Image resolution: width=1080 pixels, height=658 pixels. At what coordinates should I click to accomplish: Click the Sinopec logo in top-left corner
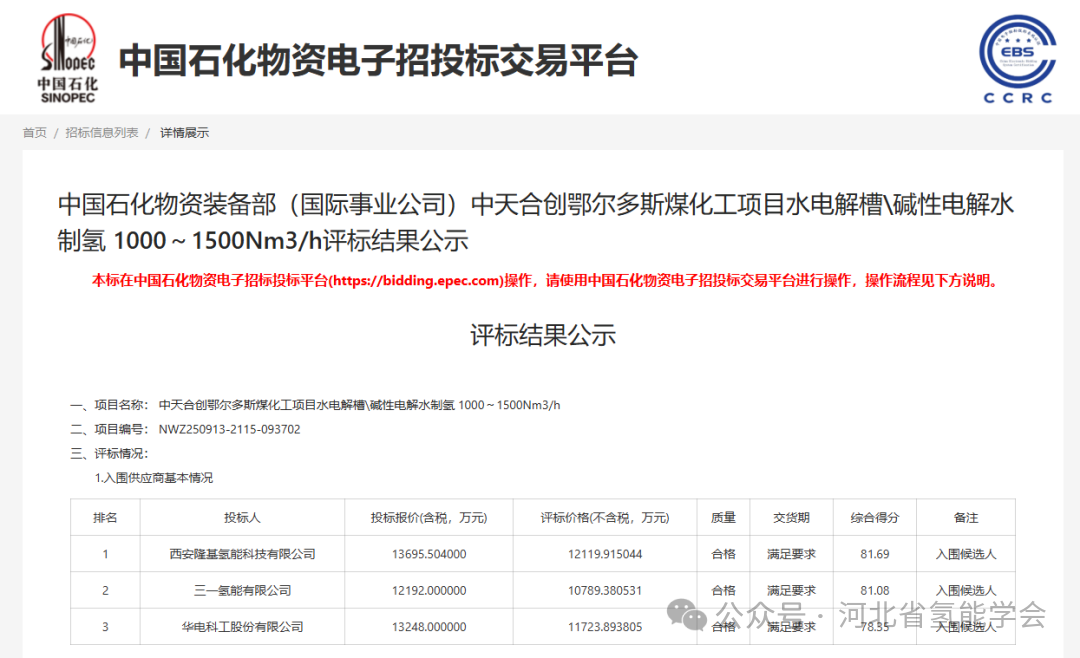pos(67,57)
